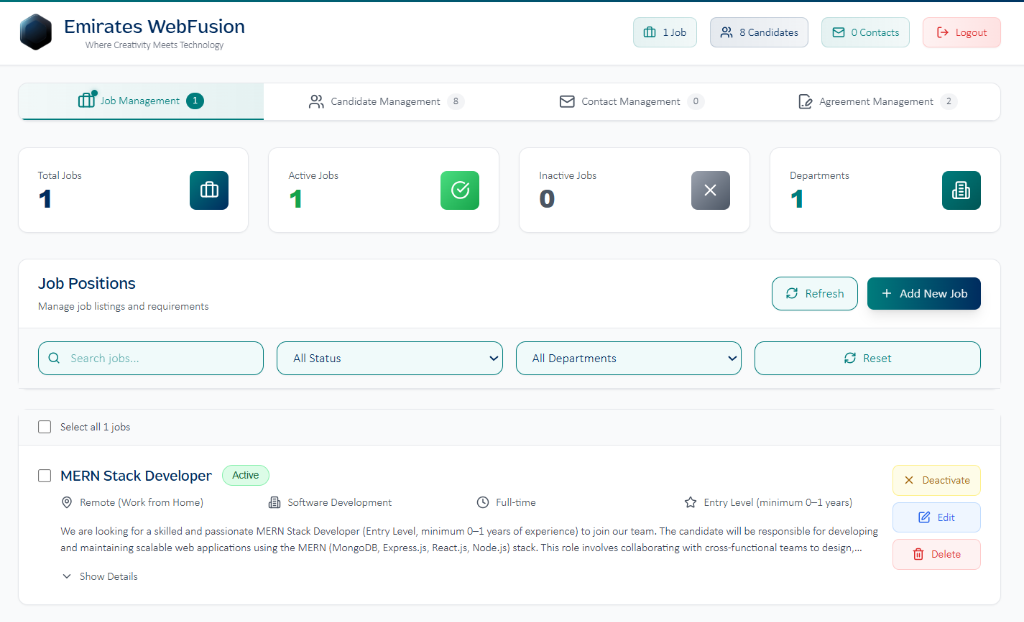Delete the MERN Stack Developer job

pos(936,554)
